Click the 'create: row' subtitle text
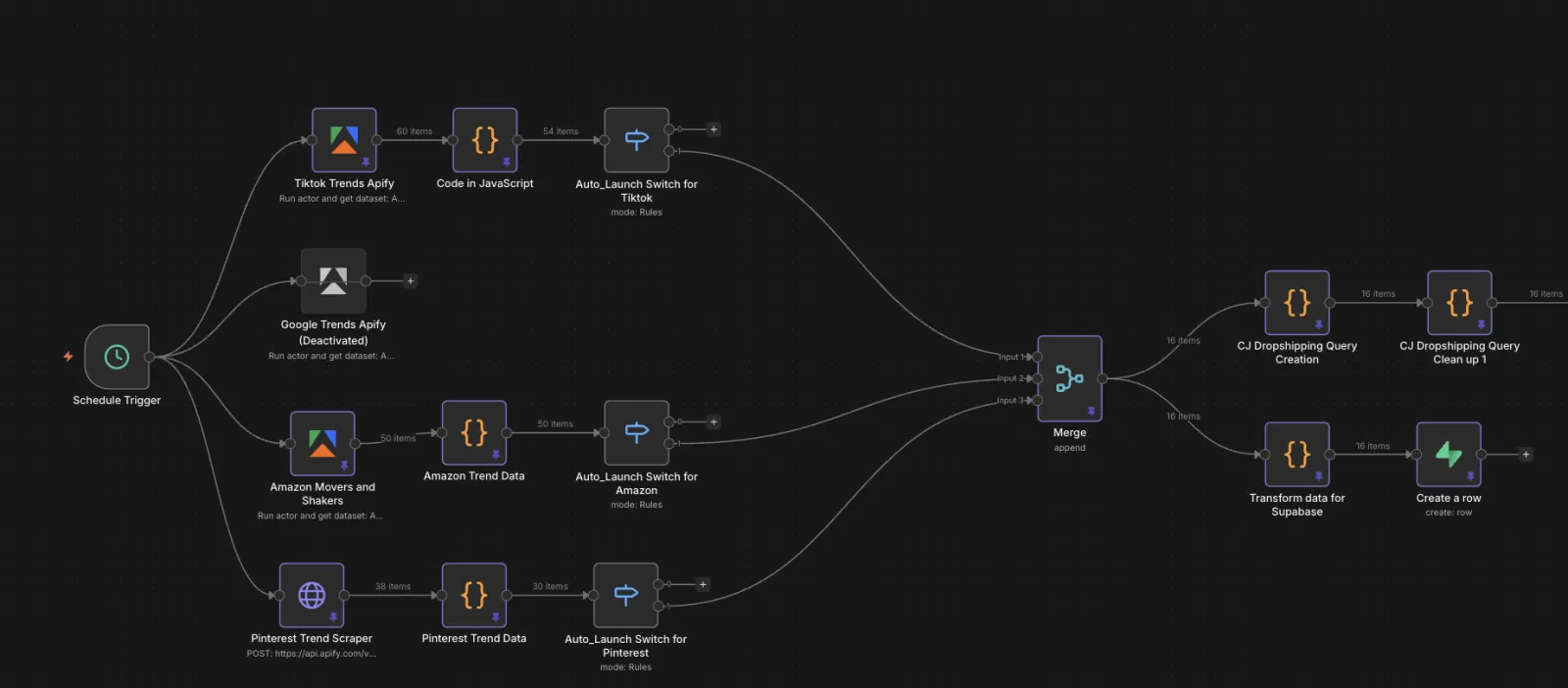Screen dimensions: 1568x688 click(1448, 513)
